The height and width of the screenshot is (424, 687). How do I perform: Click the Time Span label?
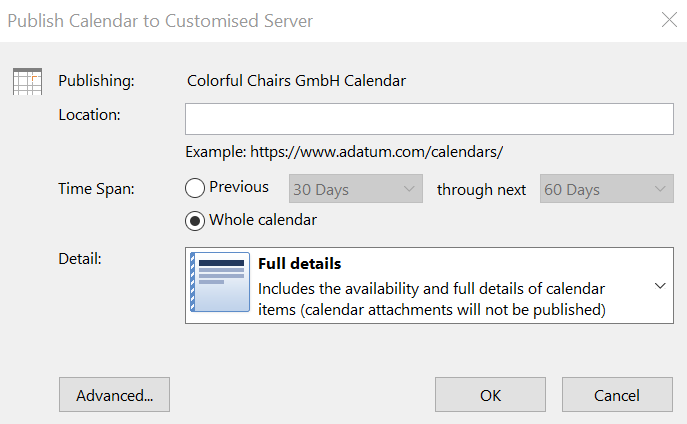click(96, 189)
